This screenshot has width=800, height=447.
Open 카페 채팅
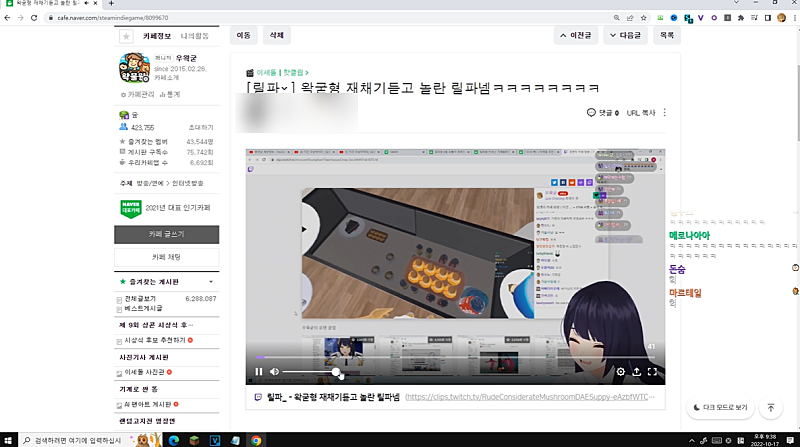coord(166,257)
